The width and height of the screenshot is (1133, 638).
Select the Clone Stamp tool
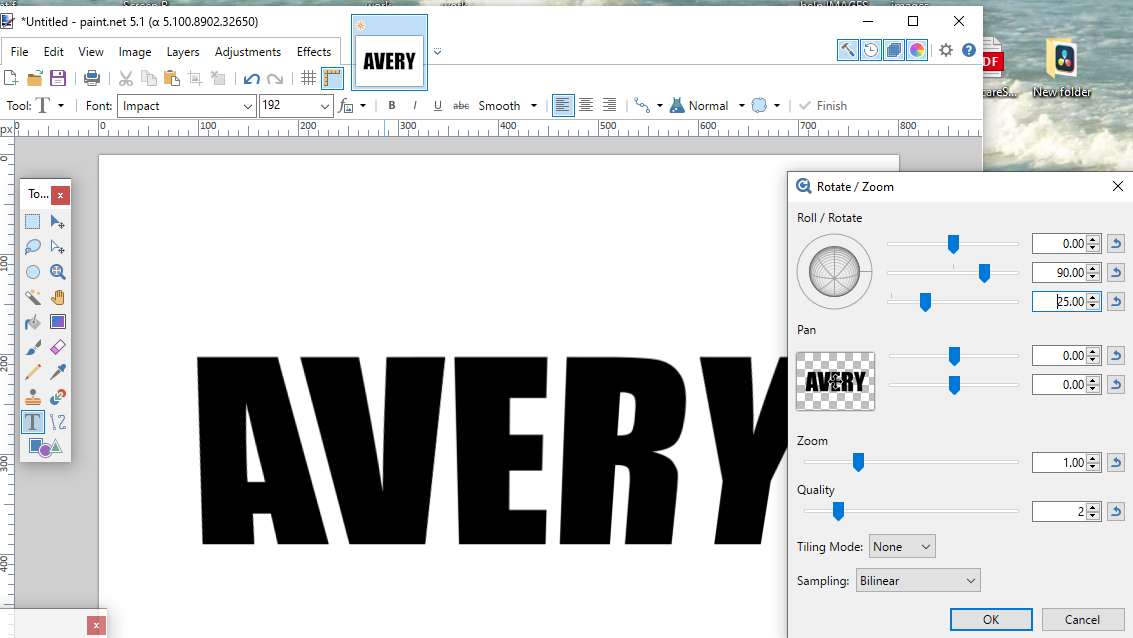[33, 397]
